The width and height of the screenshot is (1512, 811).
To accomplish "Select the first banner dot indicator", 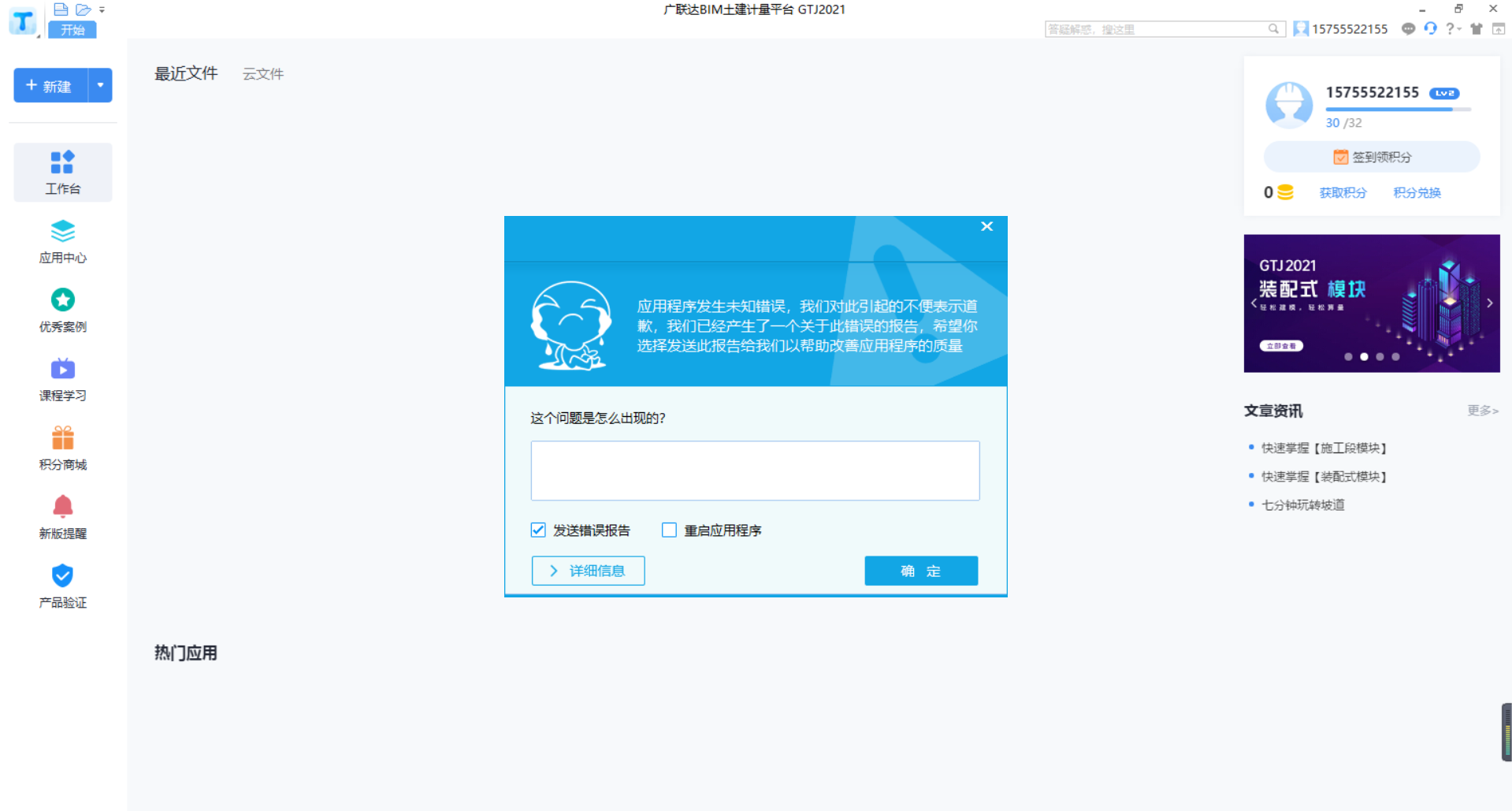I will (x=1348, y=357).
